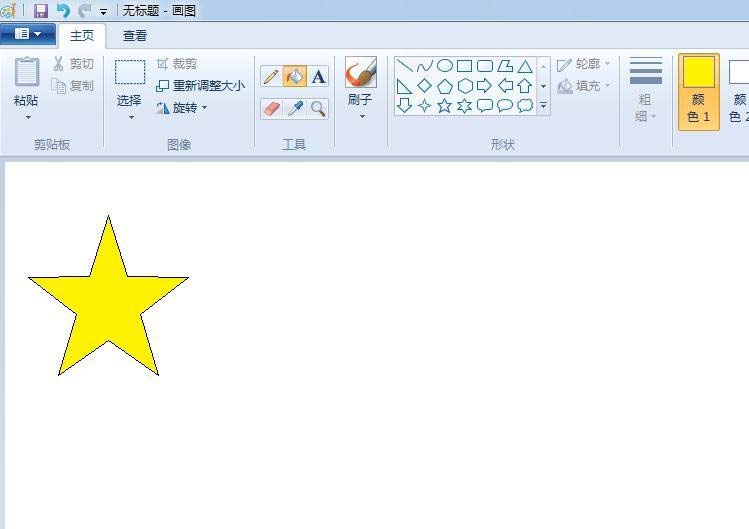The width and height of the screenshot is (749, 529).
Task: Choose the Triangle shape
Action: [x=525, y=66]
